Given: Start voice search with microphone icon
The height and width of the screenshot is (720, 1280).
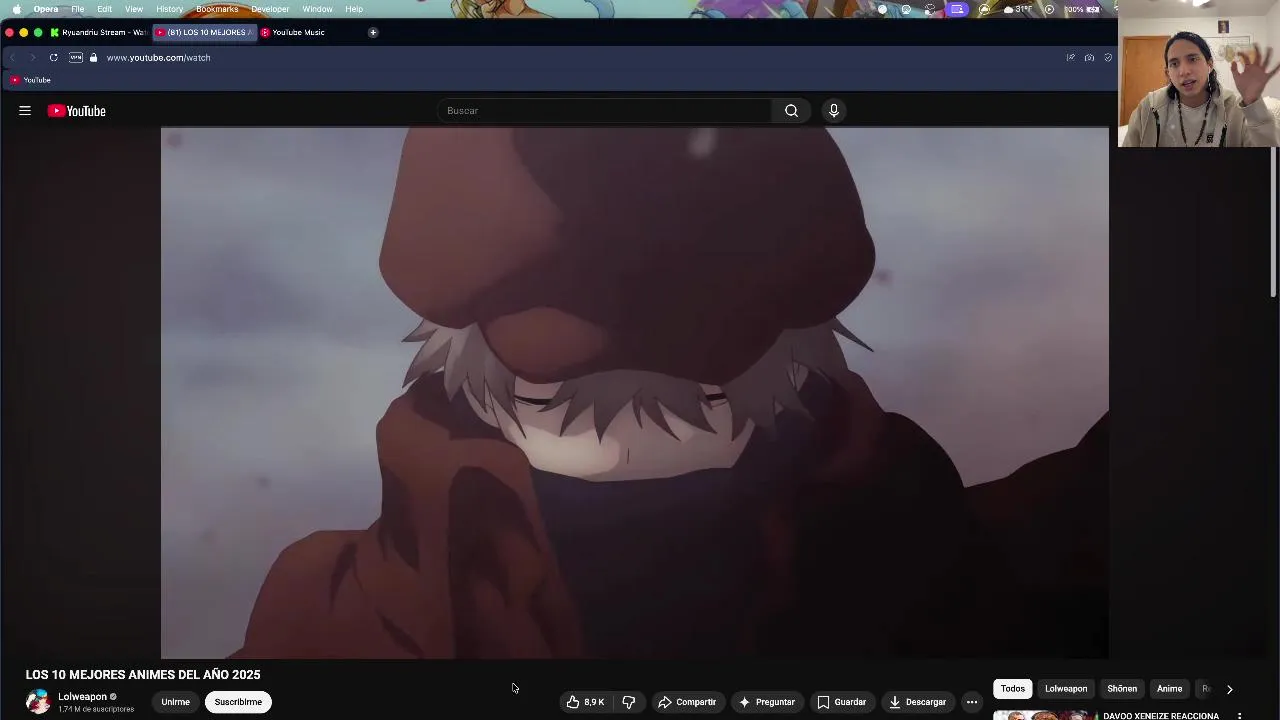Looking at the screenshot, I should coord(834,111).
